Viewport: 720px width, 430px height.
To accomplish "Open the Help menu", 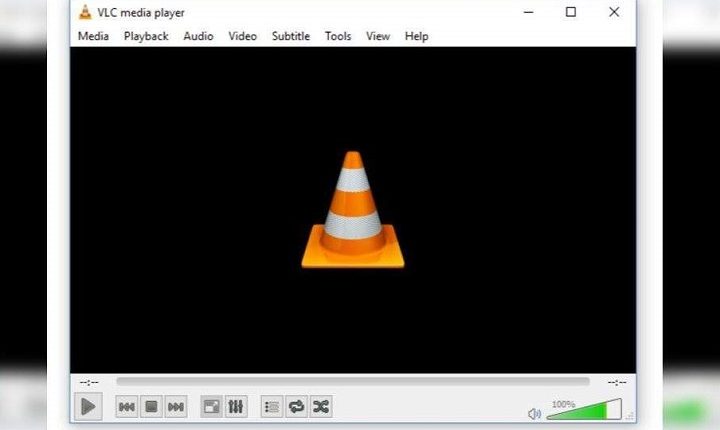I will (416, 36).
